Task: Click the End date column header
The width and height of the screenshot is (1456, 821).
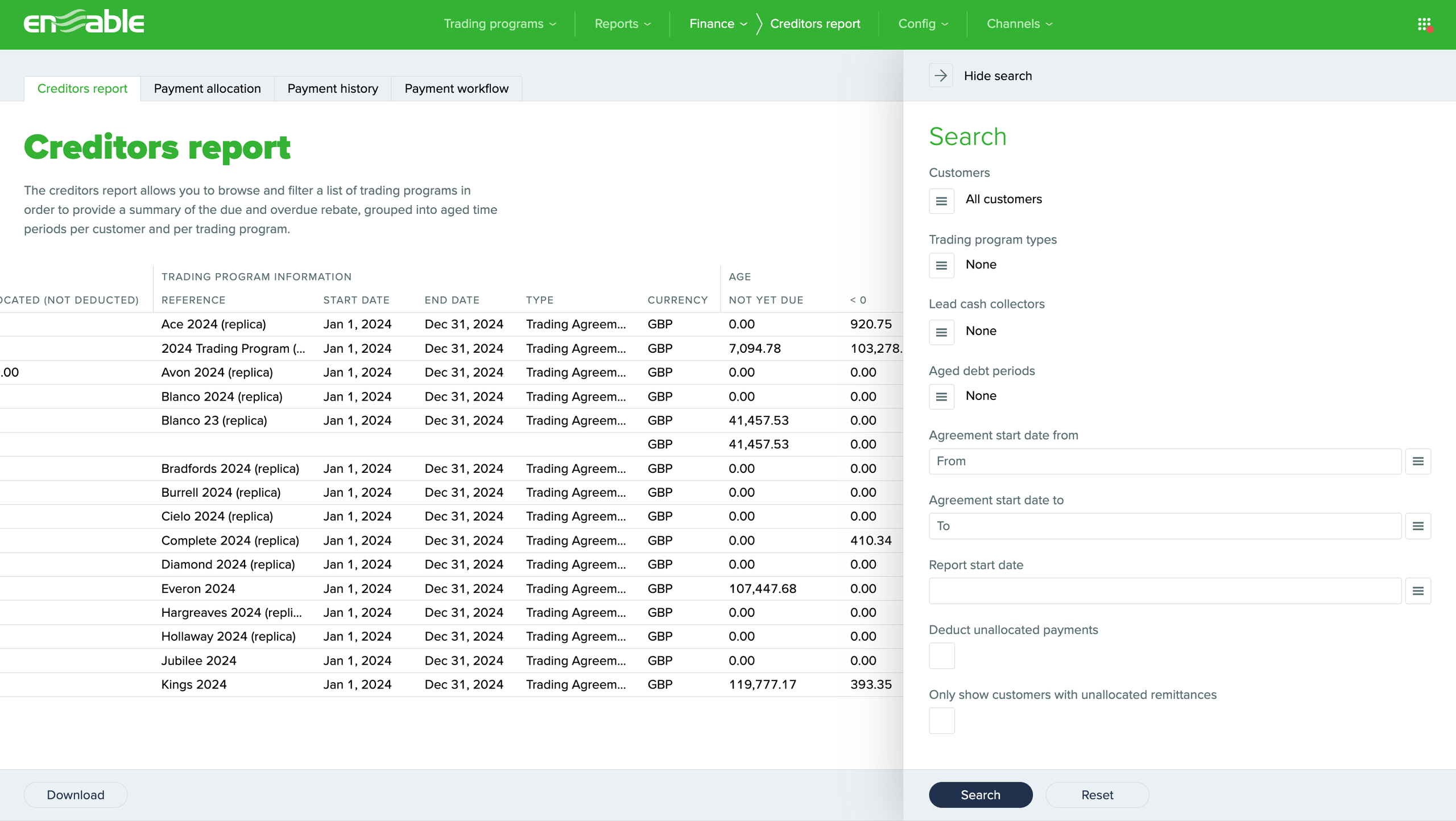Action: 452,300
